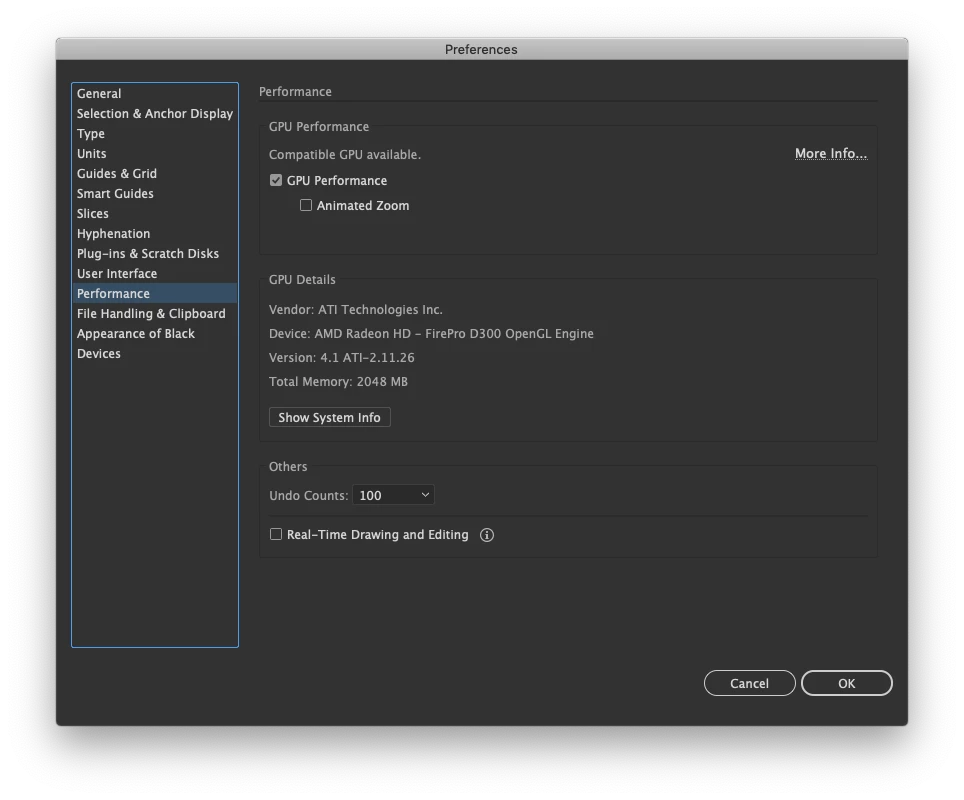Go to the Type preferences
The image size is (964, 800).
click(155, 133)
